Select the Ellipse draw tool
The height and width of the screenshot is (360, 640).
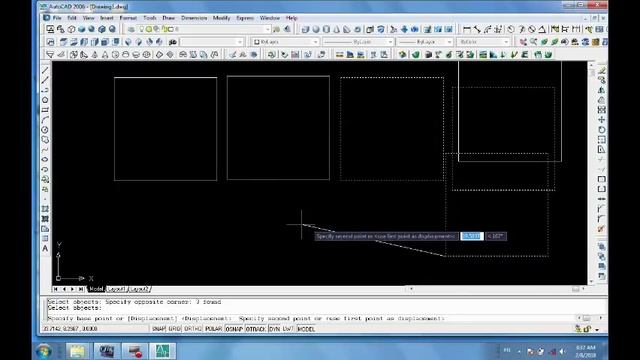[45, 159]
